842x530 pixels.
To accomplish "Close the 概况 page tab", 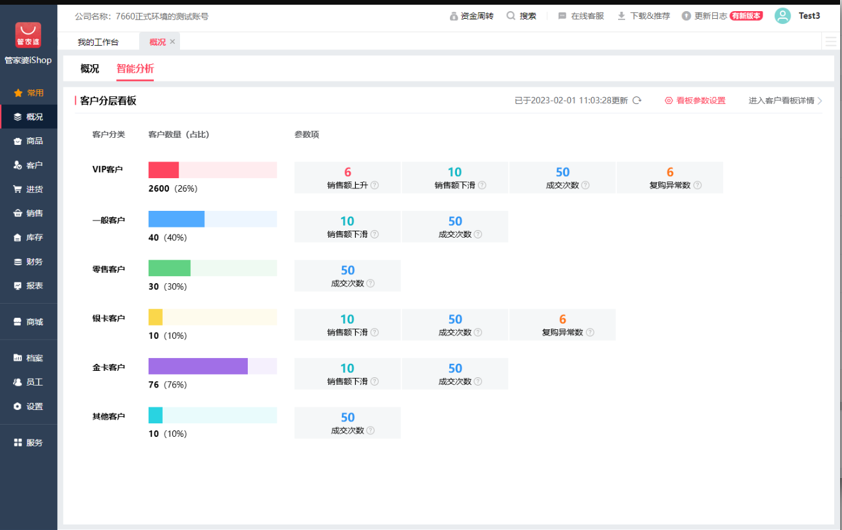I will pos(172,41).
